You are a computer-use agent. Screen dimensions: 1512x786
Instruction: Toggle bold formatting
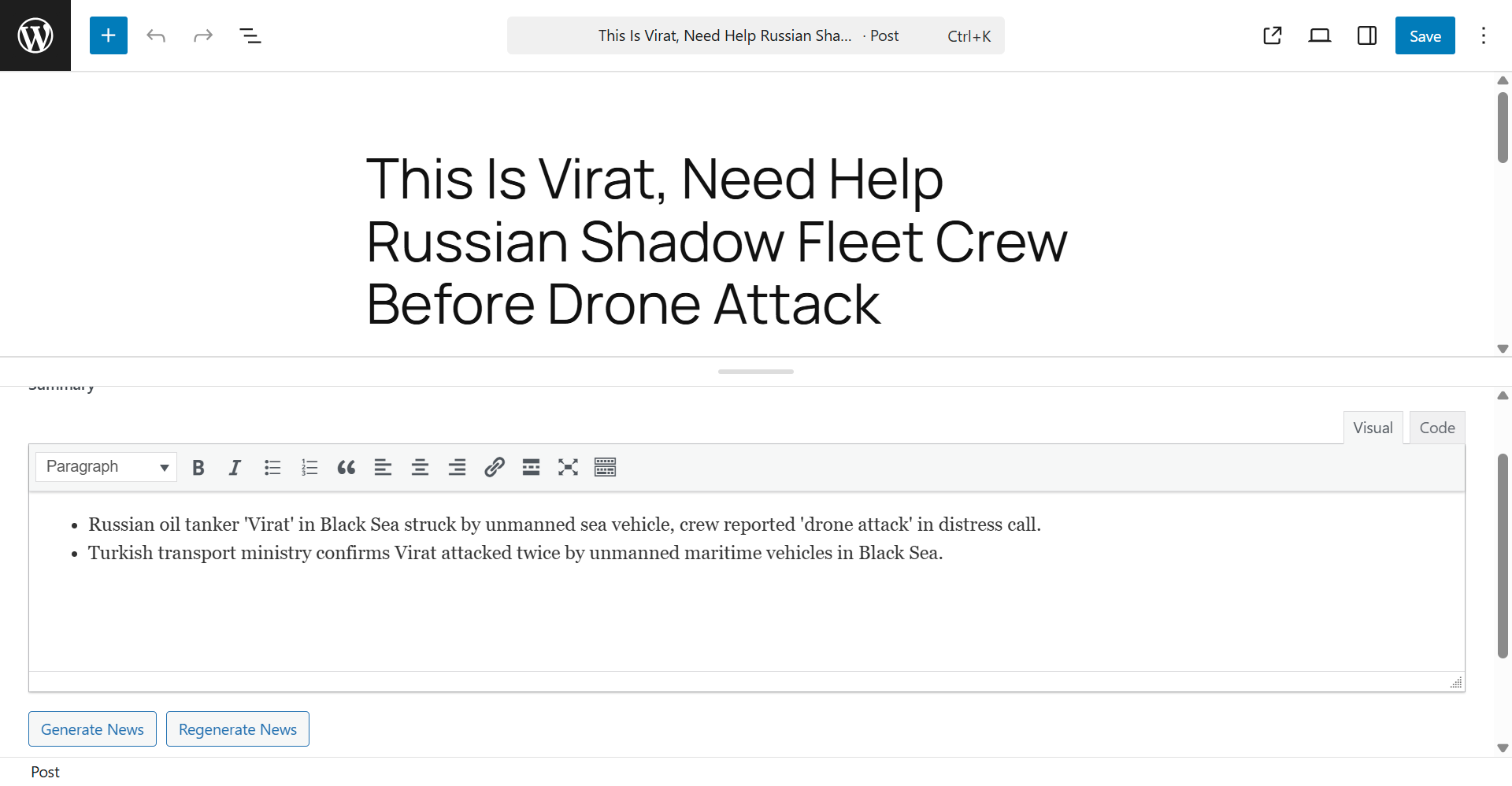click(x=198, y=468)
